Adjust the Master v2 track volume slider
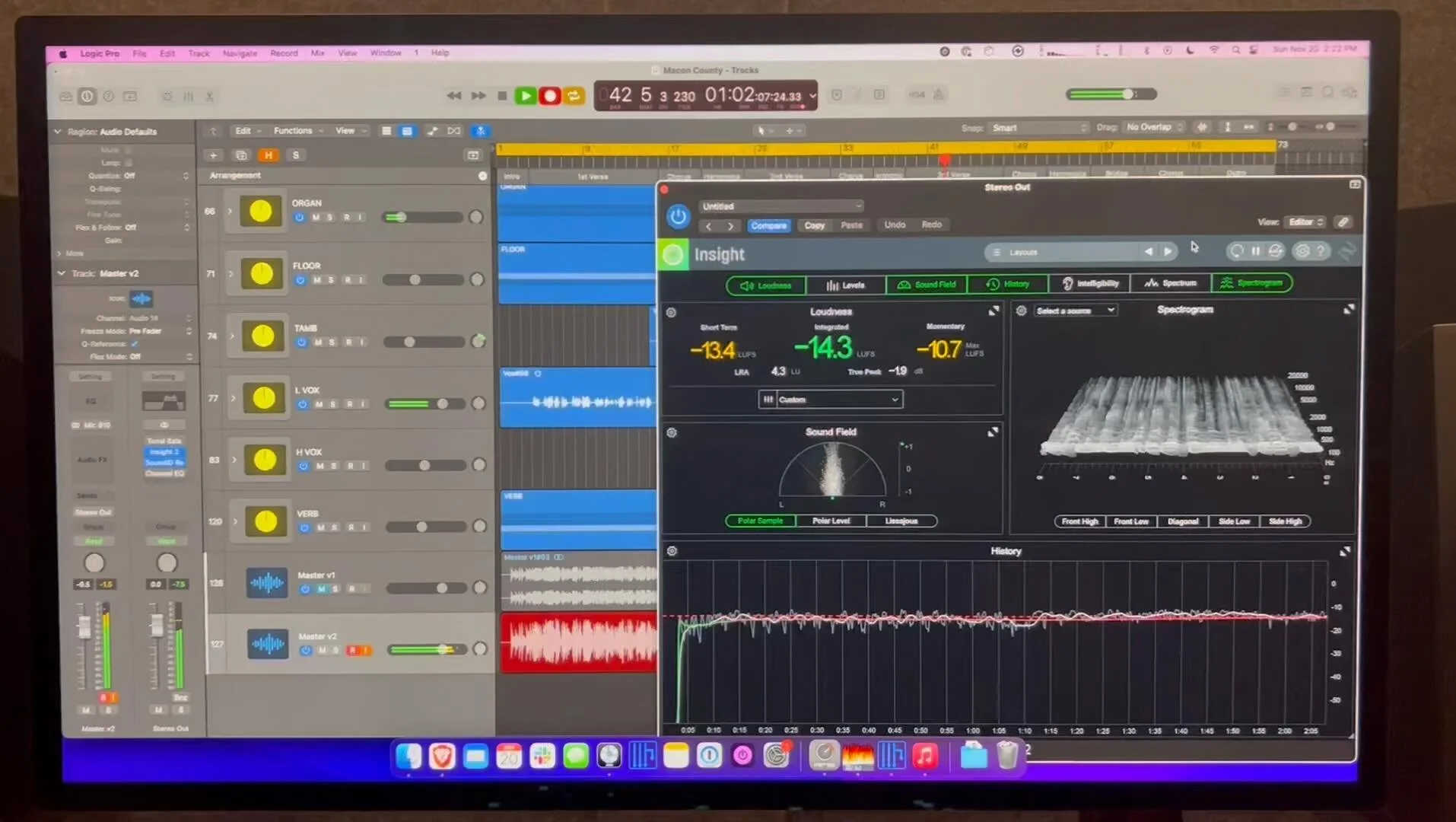Image resolution: width=1456 pixels, height=822 pixels. click(426, 649)
